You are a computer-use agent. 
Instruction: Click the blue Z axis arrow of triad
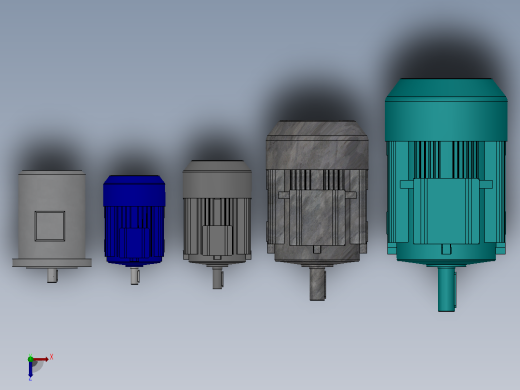[x=30, y=370]
